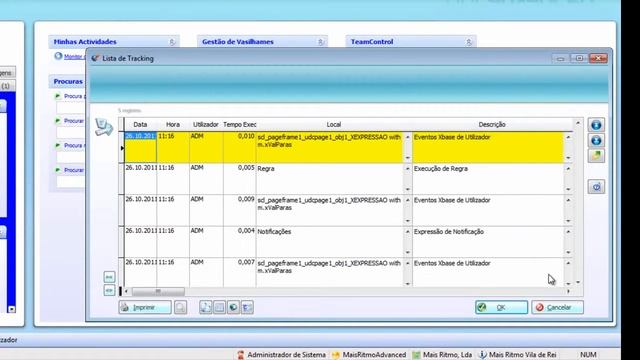640x360 pixels.
Task: Click the Utilizador column header
Action: click(x=206, y=124)
